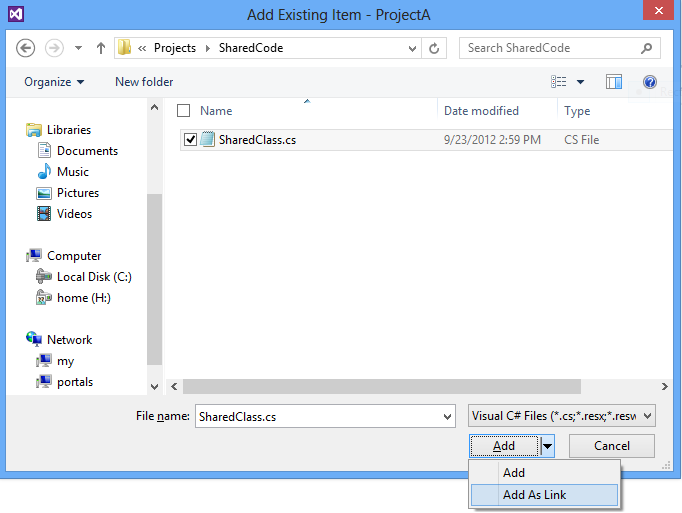Click the 9/23/2012 2:59 PM date cell
This screenshot has width=682, height=513.
tap(492, 140)
